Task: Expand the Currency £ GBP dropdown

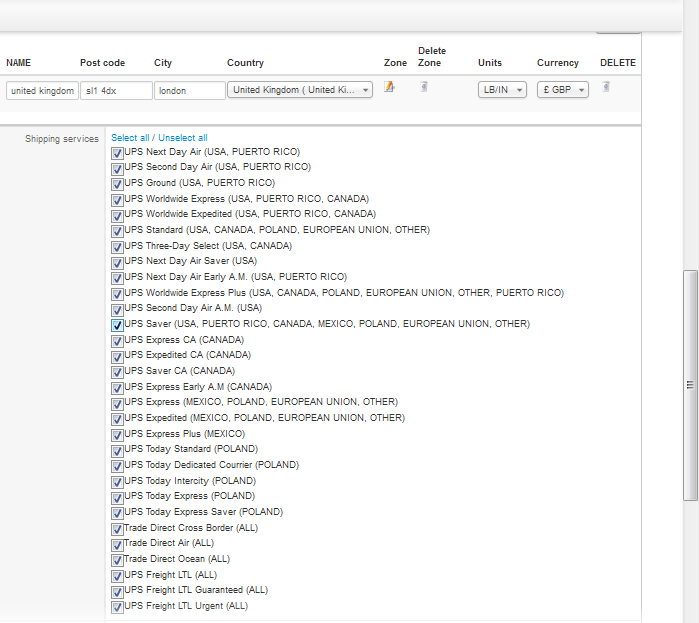Action: [563, 90]
